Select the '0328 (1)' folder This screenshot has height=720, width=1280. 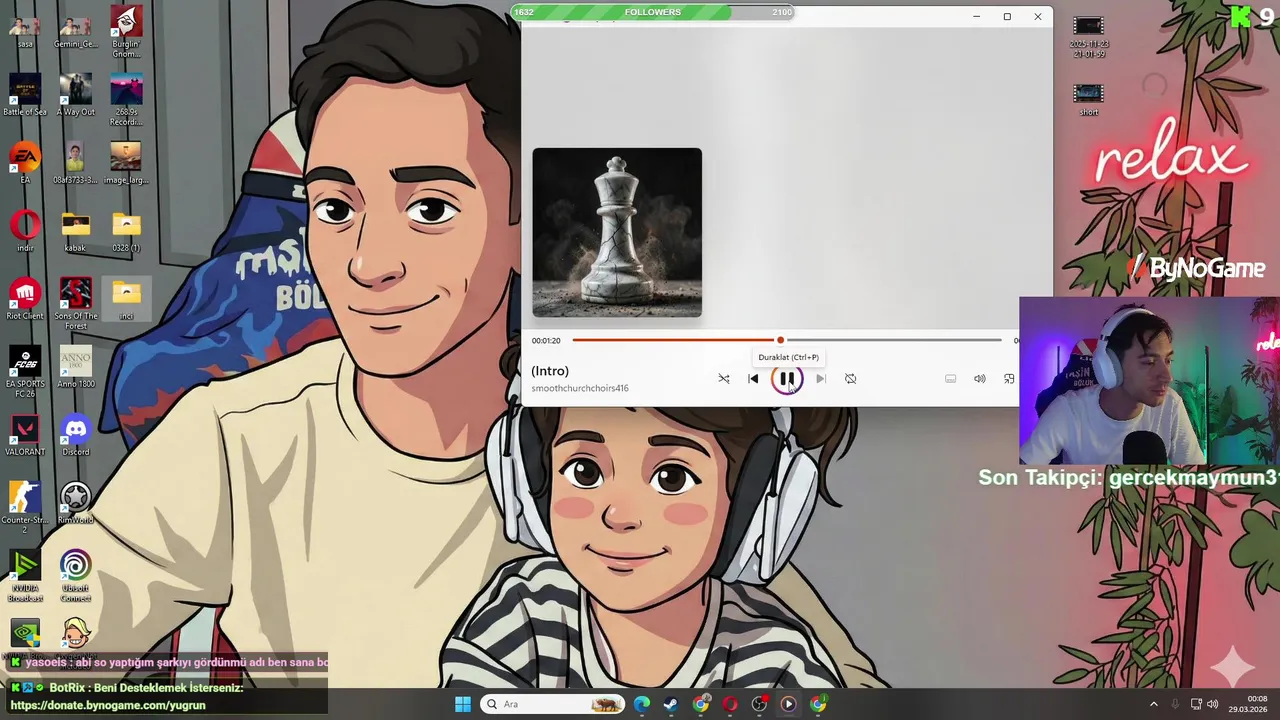[126, 231]
